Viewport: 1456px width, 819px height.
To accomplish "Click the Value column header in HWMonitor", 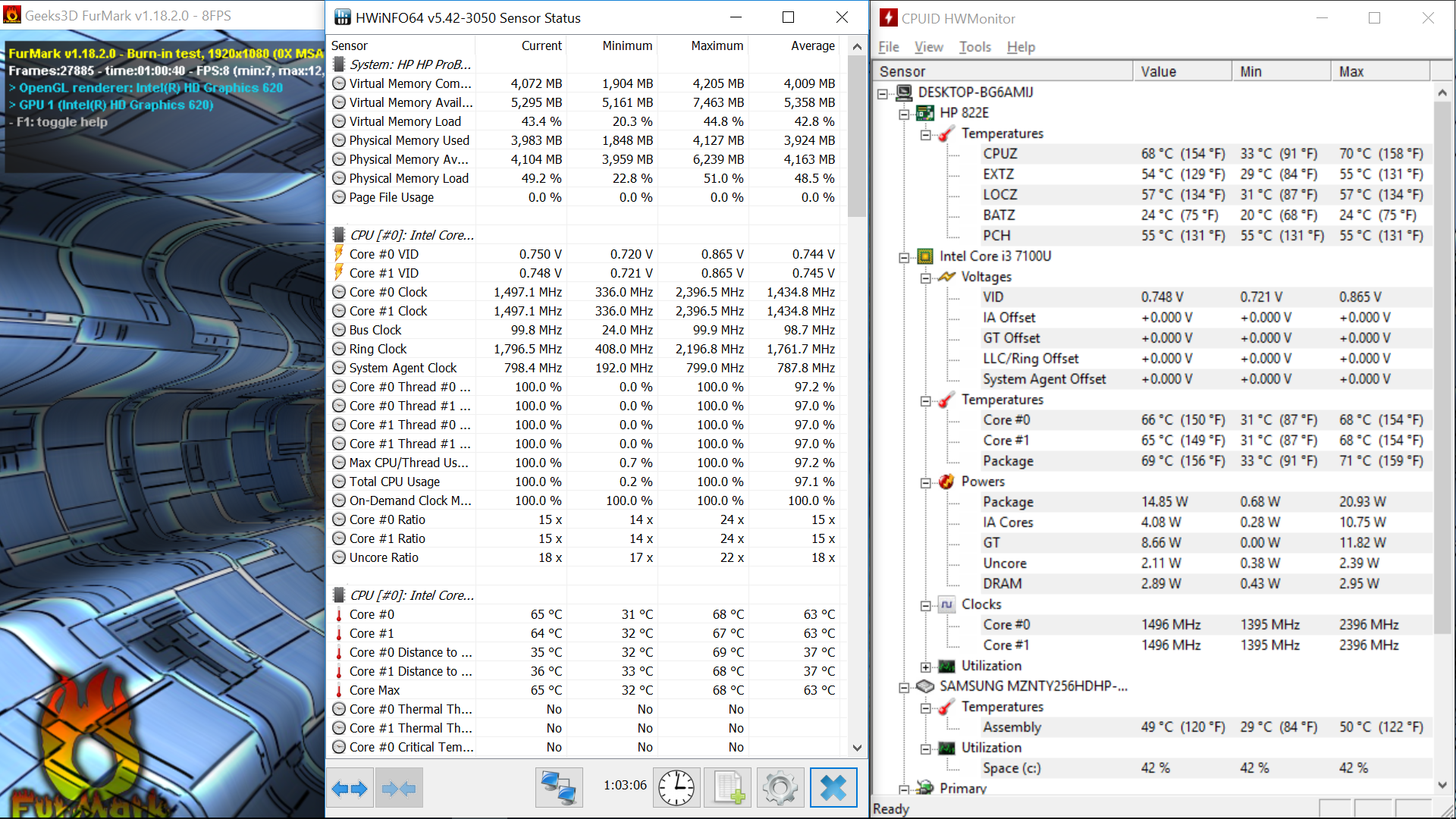I will pyautogui.click(x=1182, y=71).
